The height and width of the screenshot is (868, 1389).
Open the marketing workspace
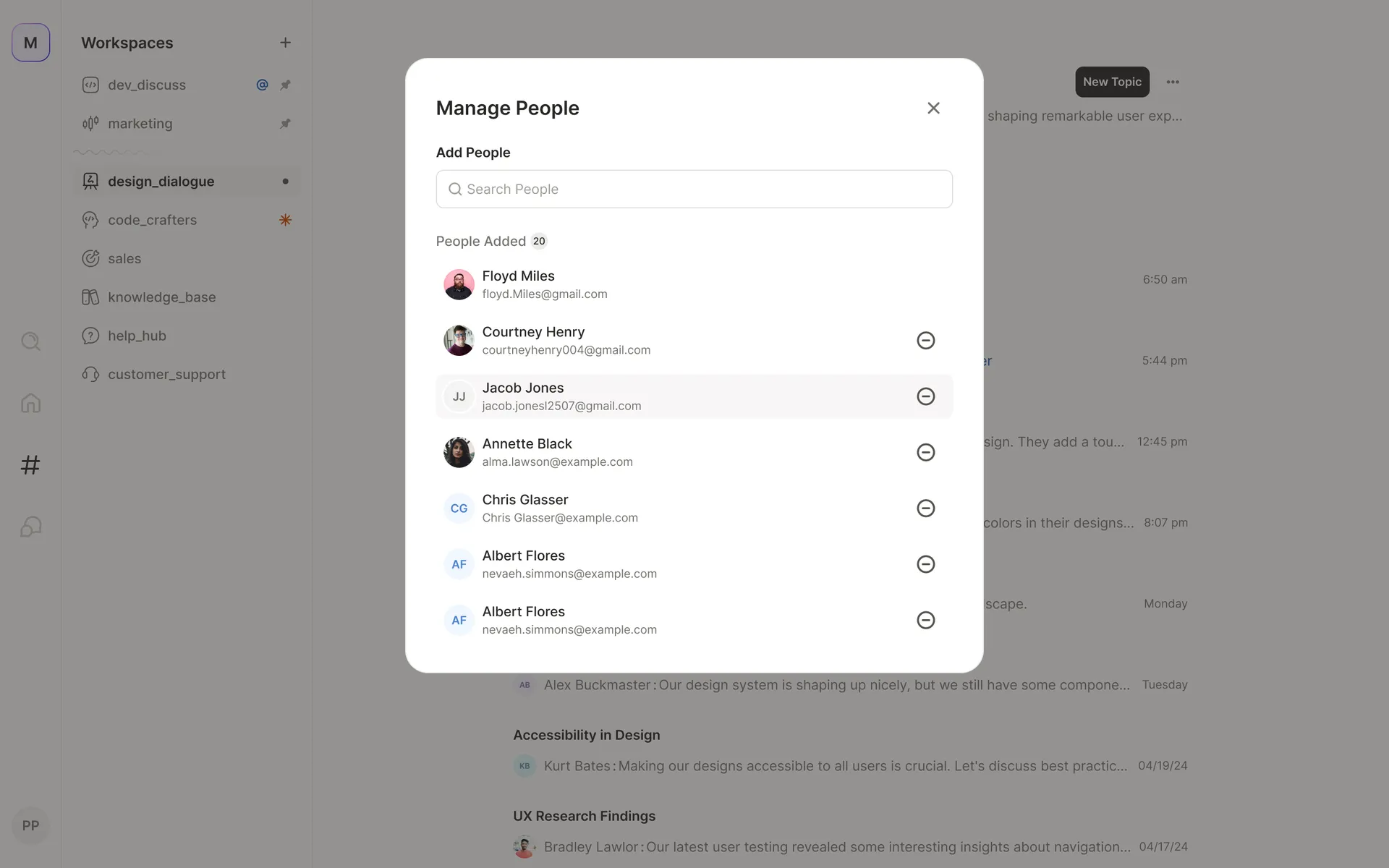tap(187, 124)
